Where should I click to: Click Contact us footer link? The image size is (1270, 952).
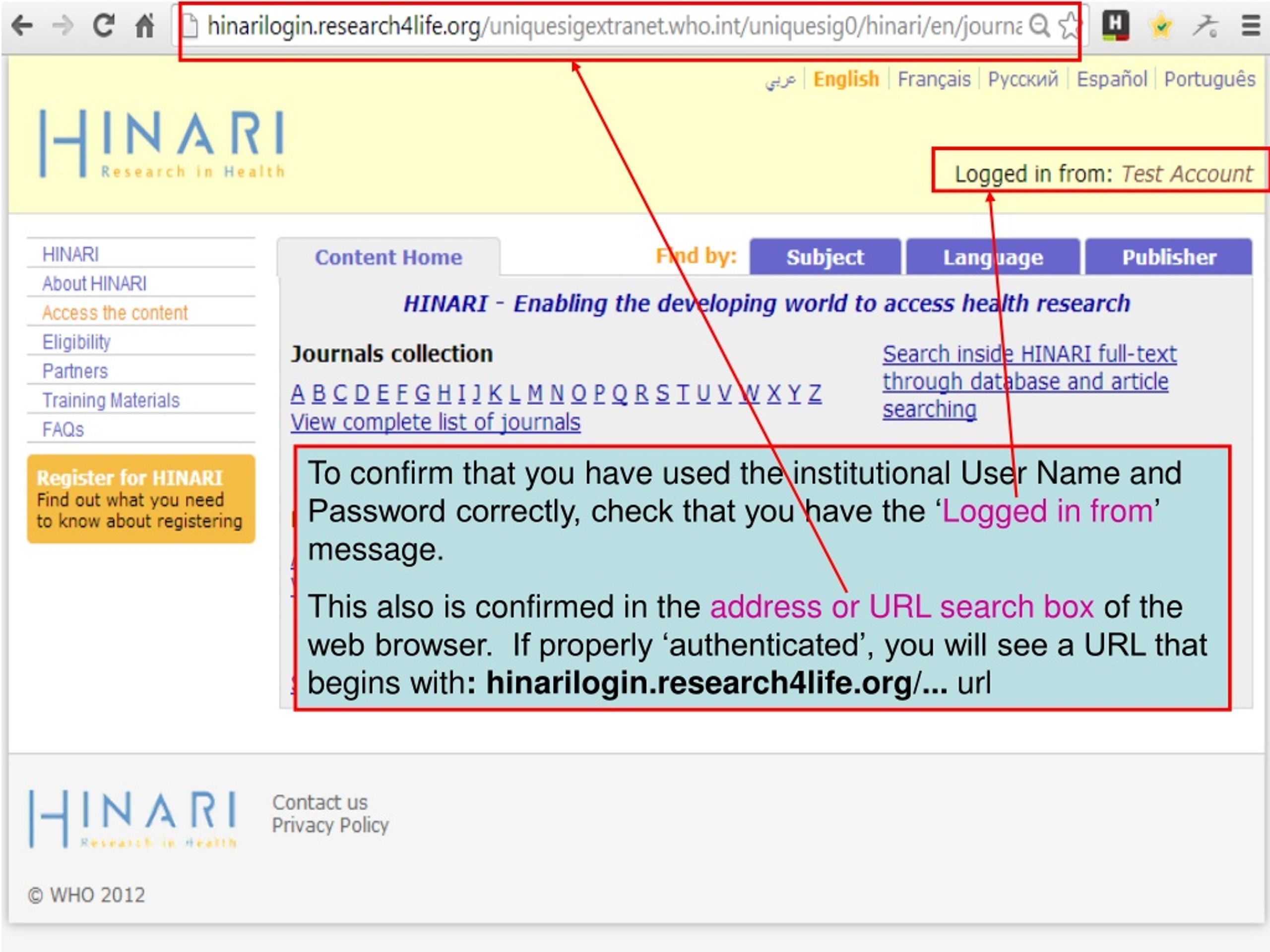(x=320, y=802)
